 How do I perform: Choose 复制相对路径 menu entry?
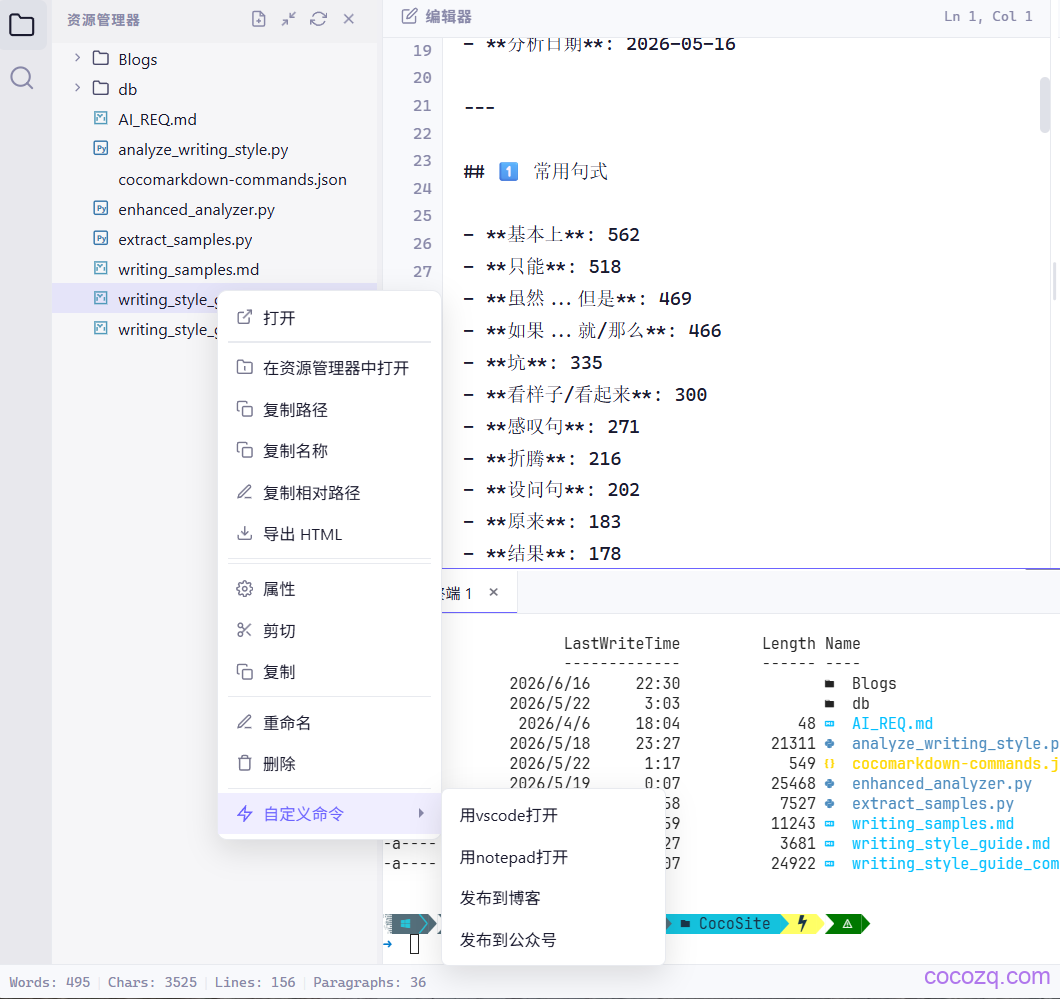click(329, 493)
